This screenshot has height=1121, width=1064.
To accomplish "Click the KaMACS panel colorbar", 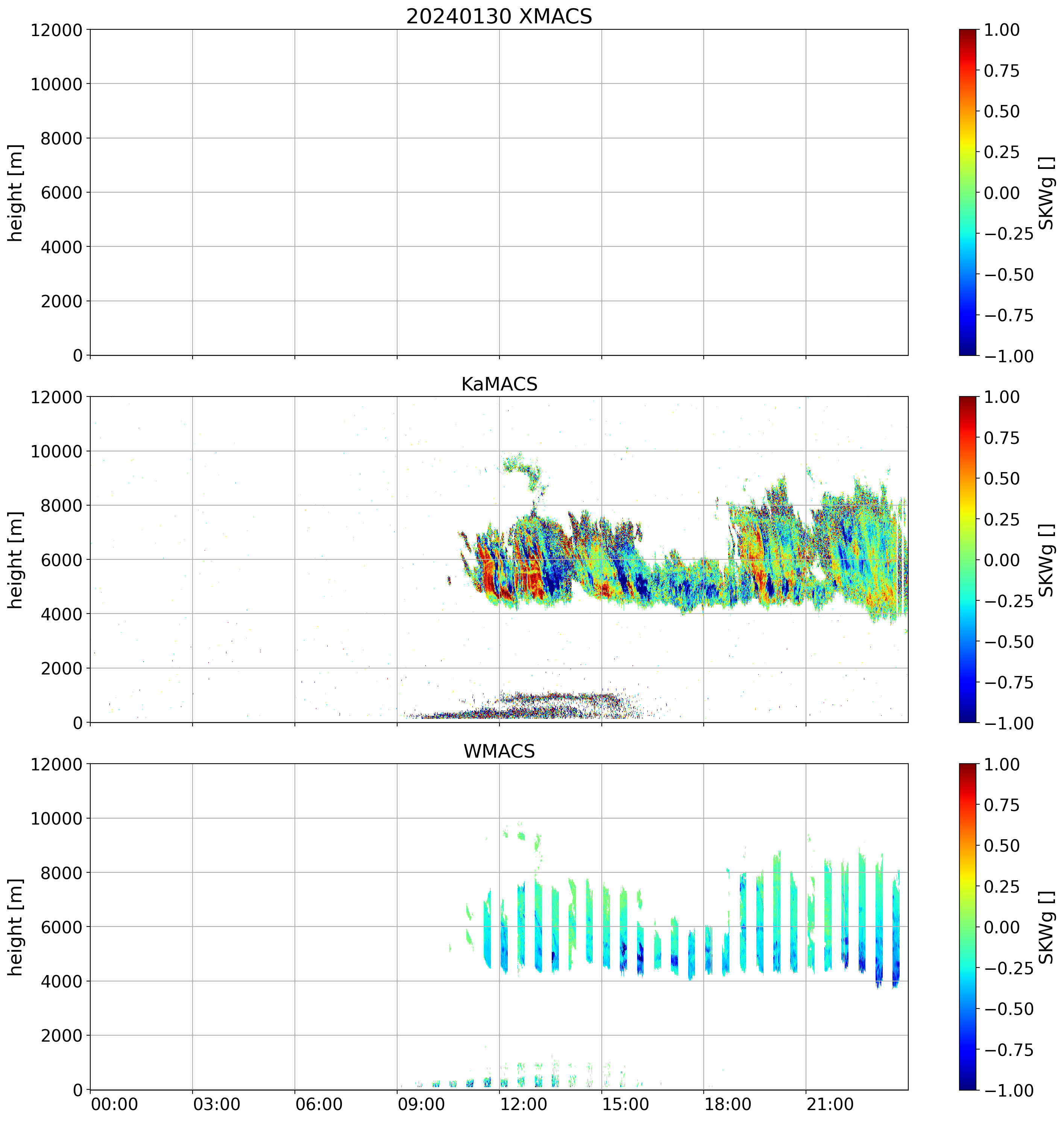I will point(968,559).
